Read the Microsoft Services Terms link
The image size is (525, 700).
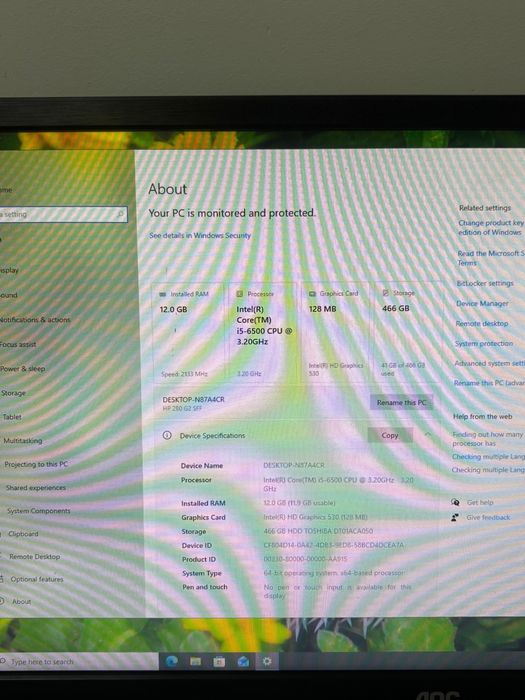point(491,258)
